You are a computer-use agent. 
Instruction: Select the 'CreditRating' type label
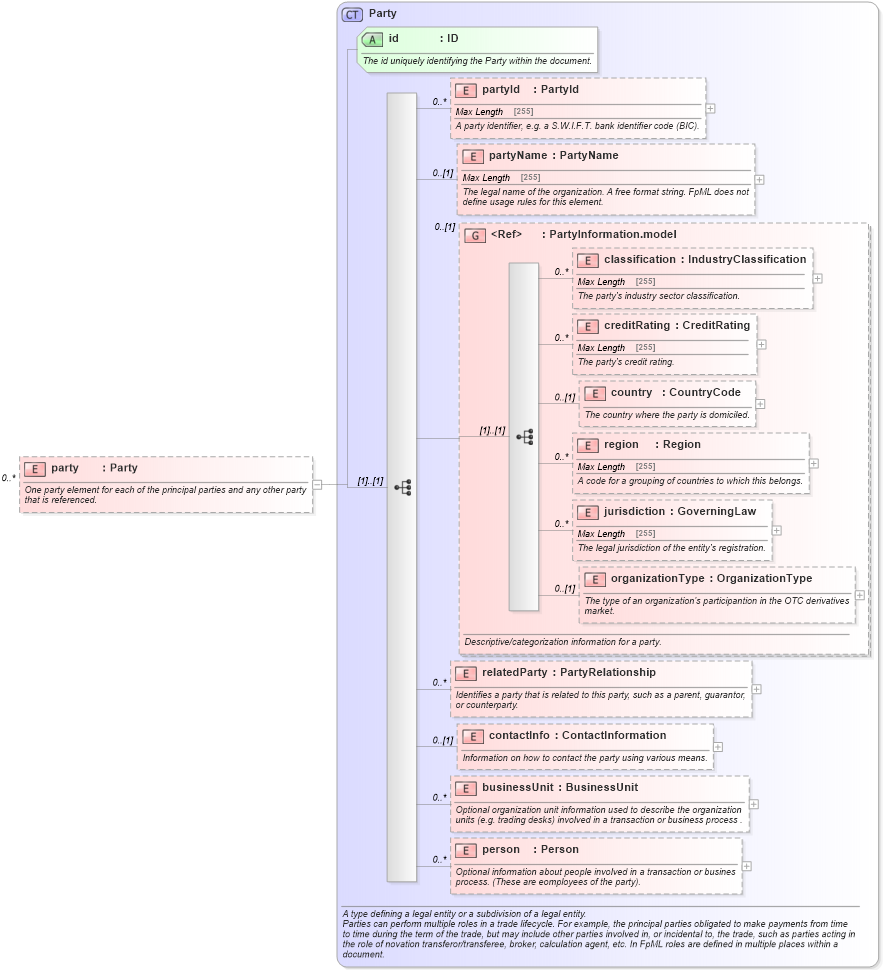[x=716, y=325]
